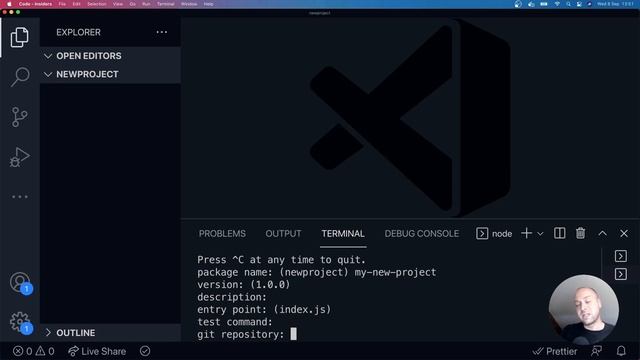Image resolution: width=640 pixels, height=360 pixels.
Task: Click the 'Press ^C at any time to quit.' line
Action: (x=282, y=260)
